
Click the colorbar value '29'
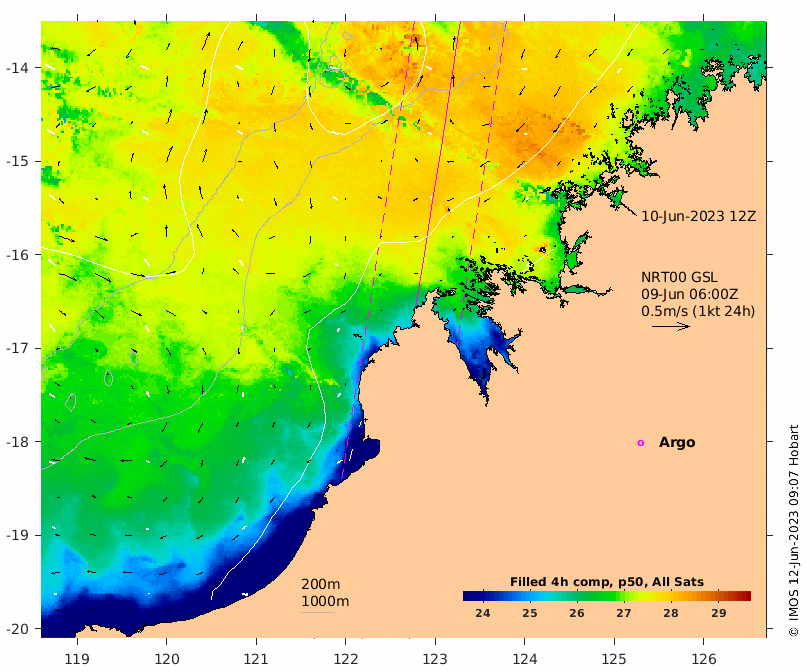718,613
